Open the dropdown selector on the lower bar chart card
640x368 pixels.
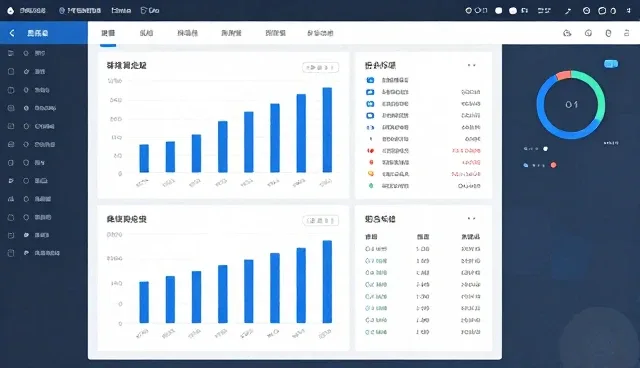(320, 221)
